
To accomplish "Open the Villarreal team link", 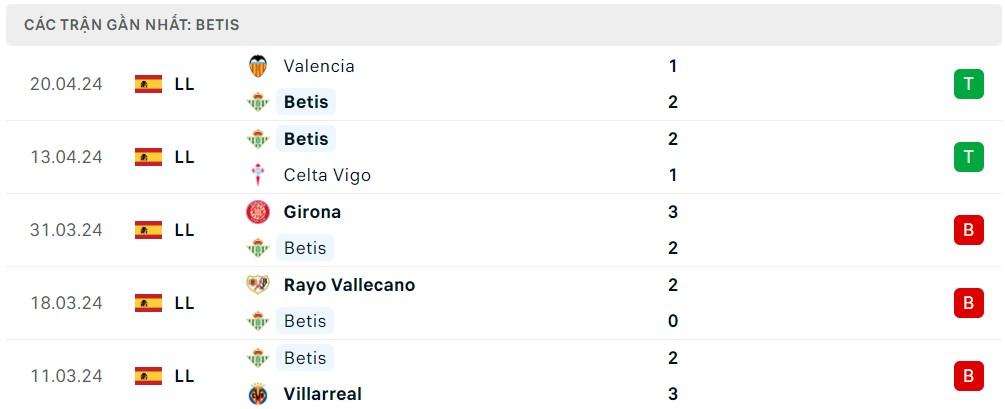I will point(323,394).
